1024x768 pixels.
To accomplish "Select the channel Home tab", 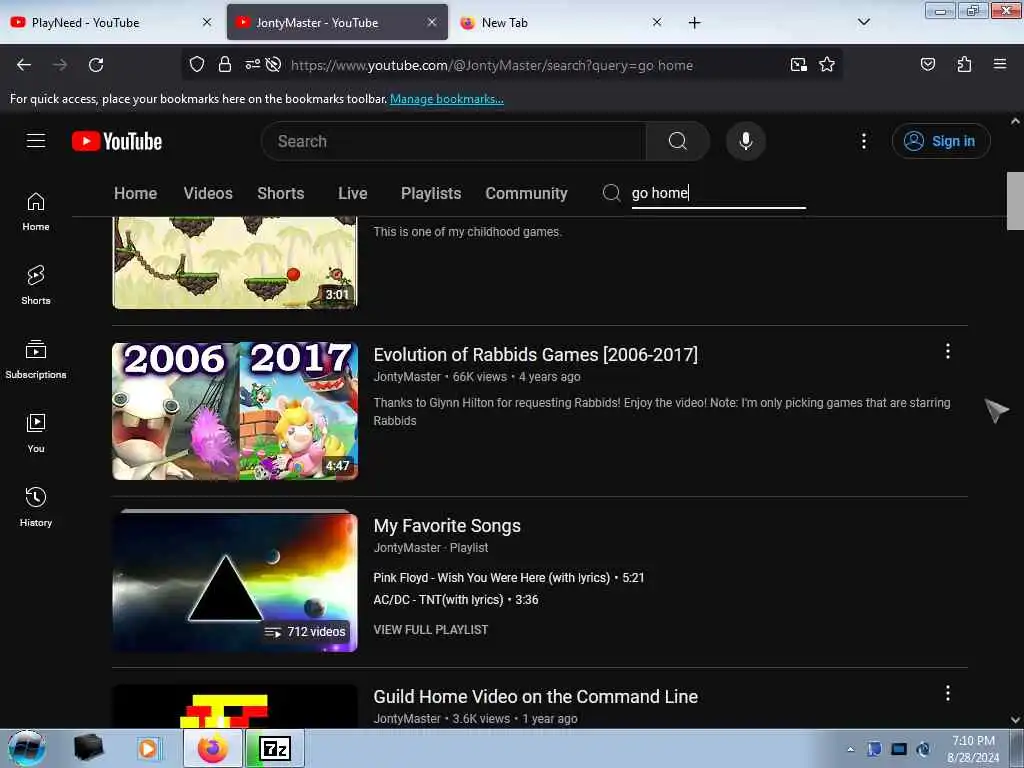I will coord(135,193).
